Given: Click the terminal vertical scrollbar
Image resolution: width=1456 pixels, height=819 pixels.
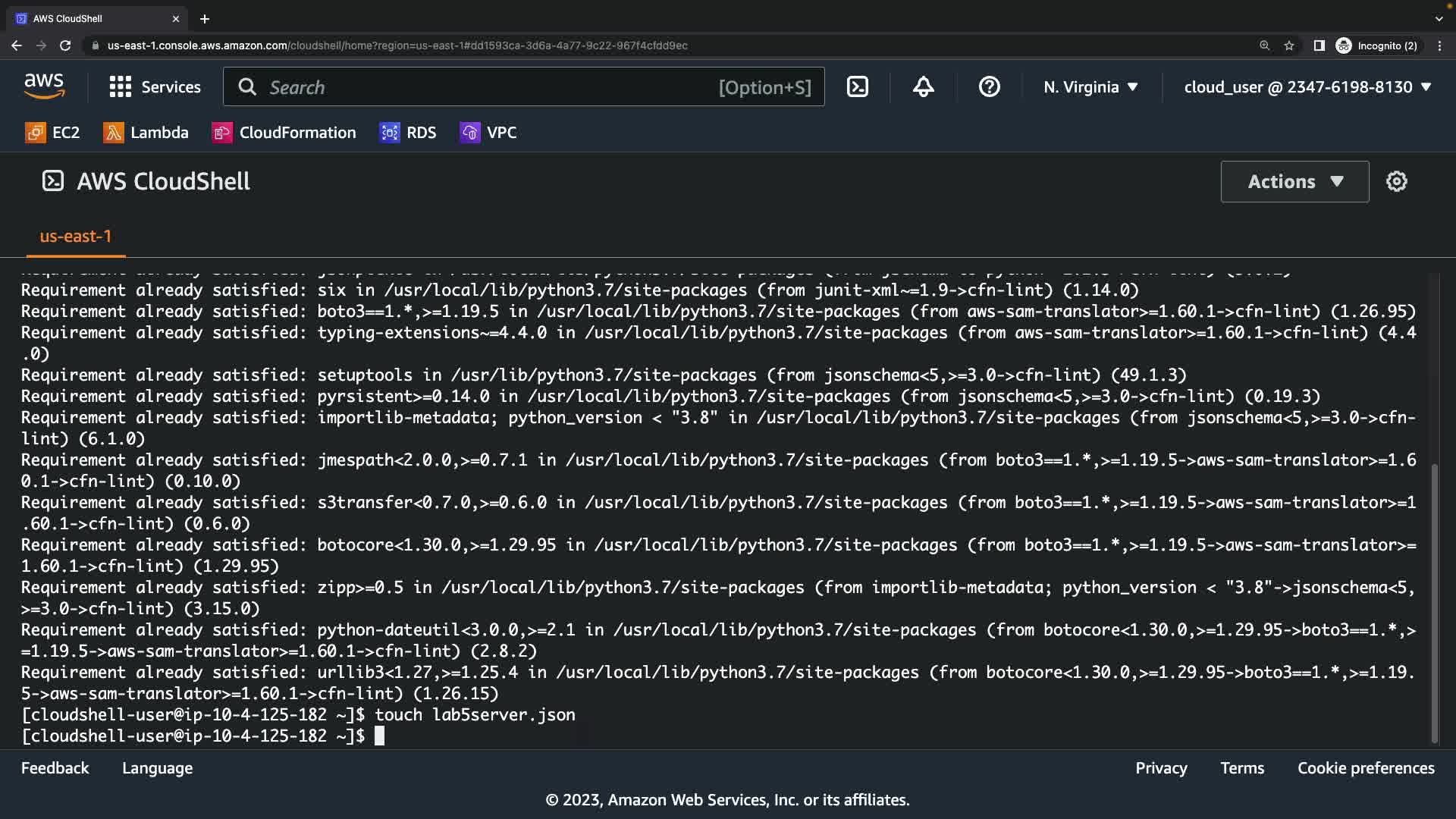Looking at the screenshot, I should tap(1434, 603).
